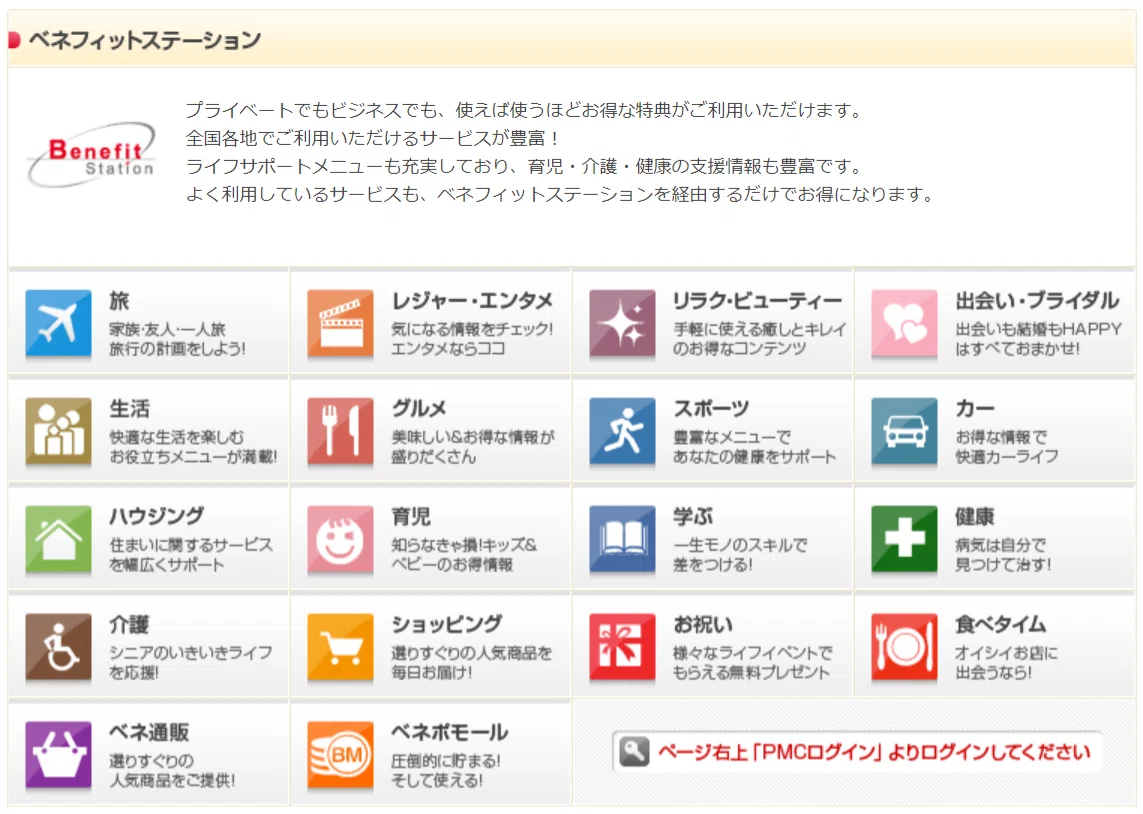
Task: Open the 生活 category title
Action: (130, 408)
